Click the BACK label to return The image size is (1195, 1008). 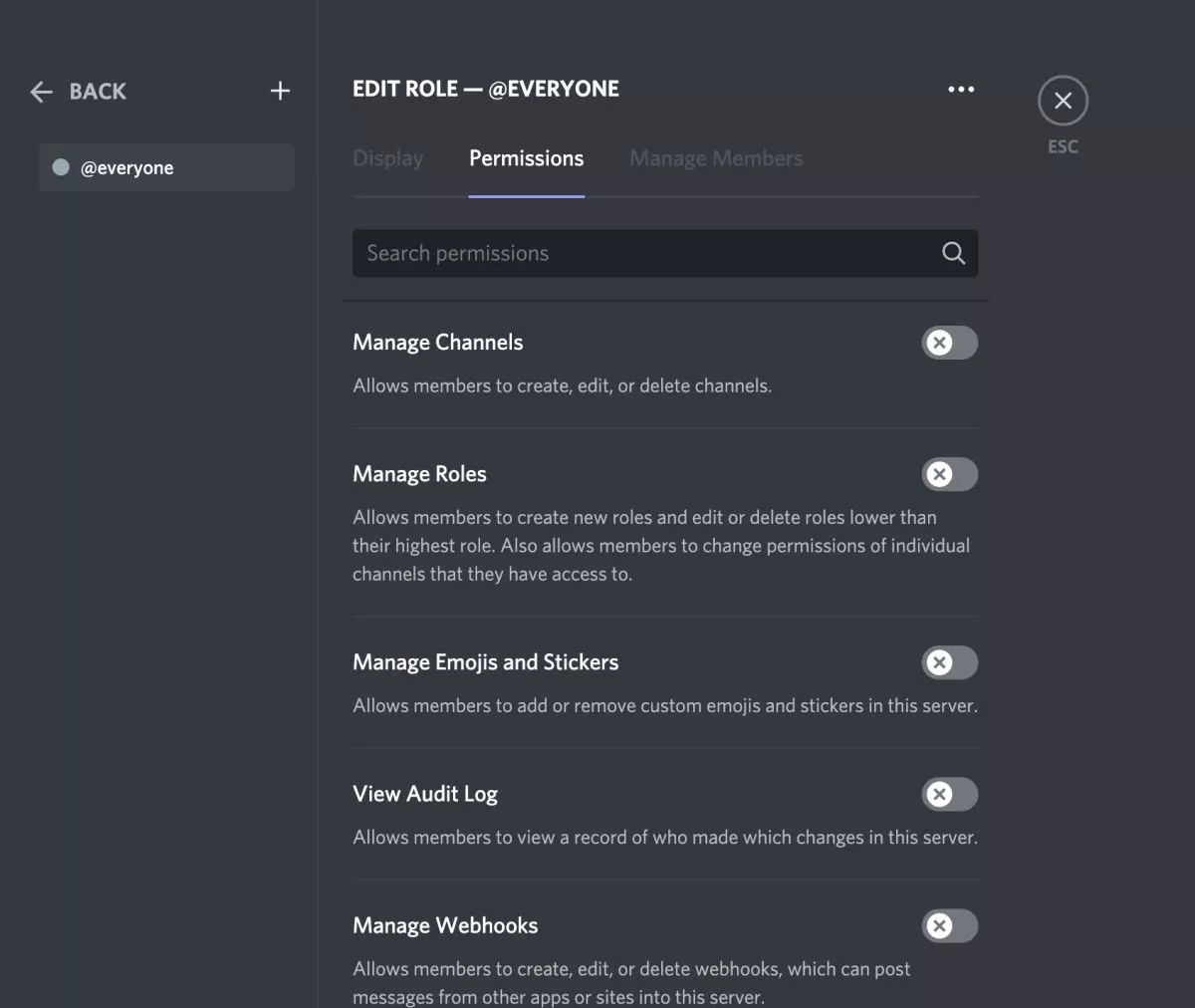pyautogui.click(x=97, y=92)
